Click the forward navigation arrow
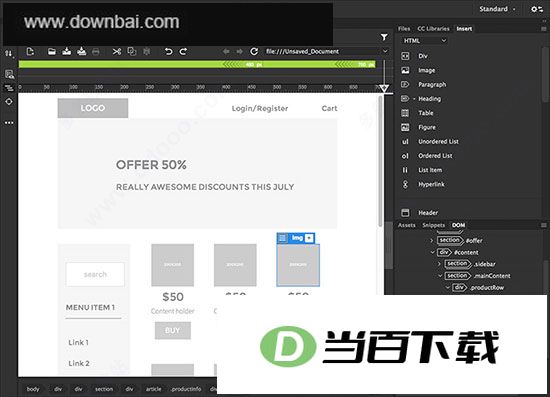Image resolution: width=550 pixels, height=397 pixels. coord(239,52)
